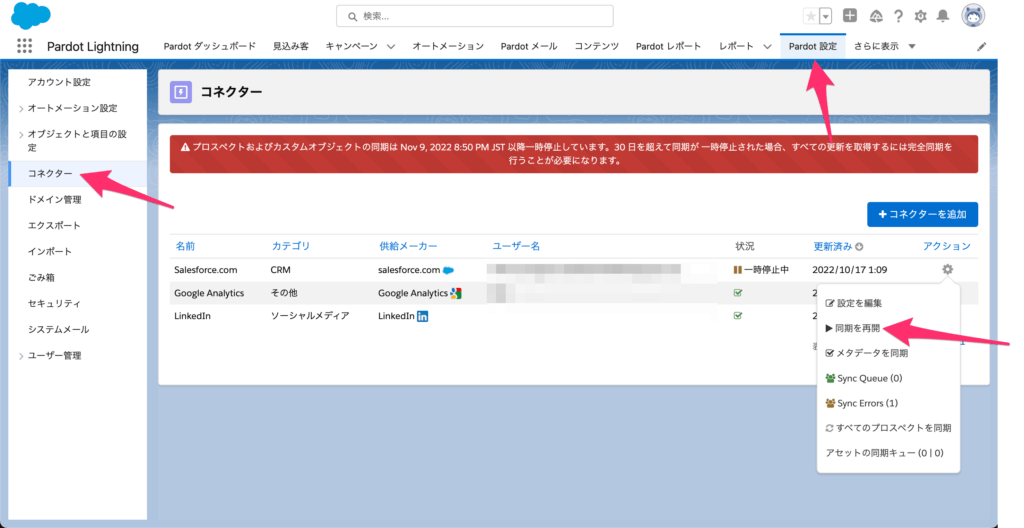Screen dimensions: 1024x528
Task: Open エクスポート in sidebar
Action: point(54,225)
